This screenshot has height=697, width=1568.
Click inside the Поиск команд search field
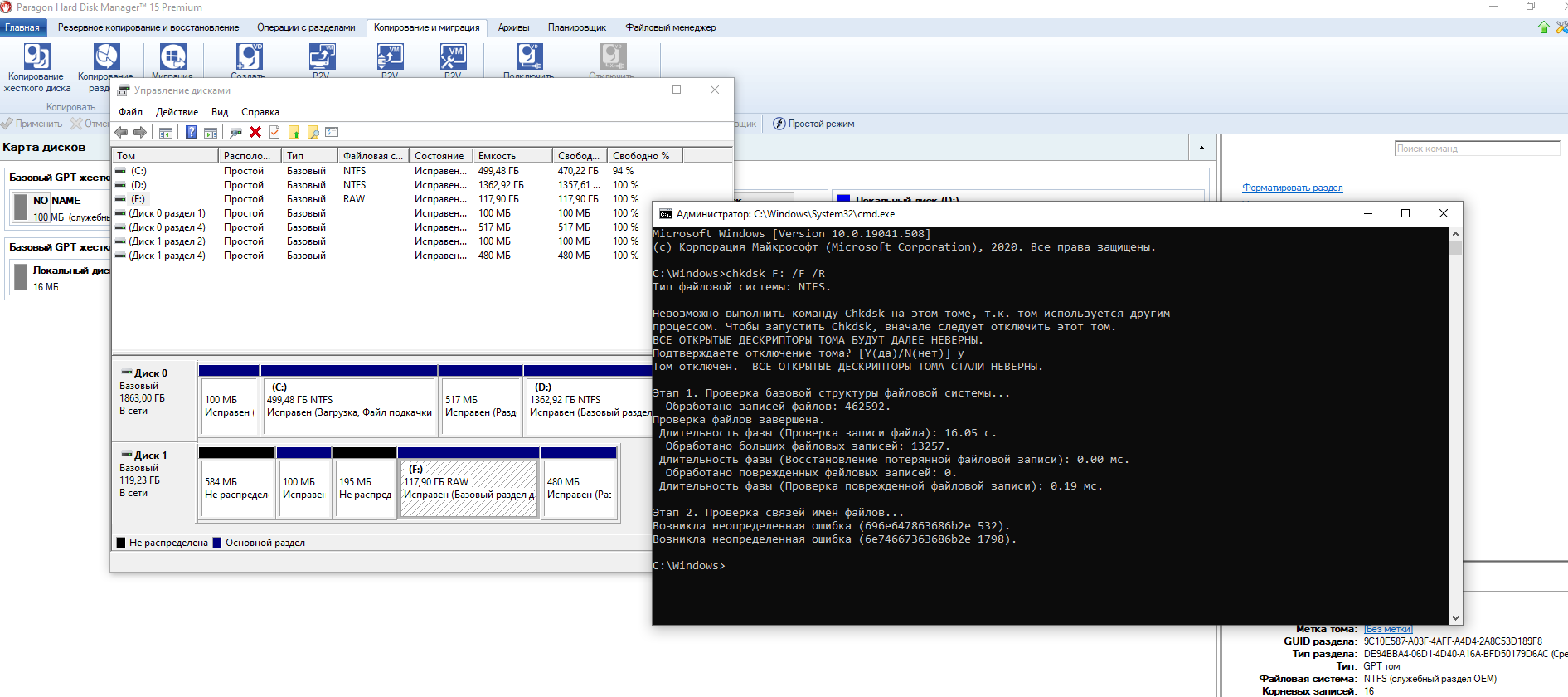1477,149
